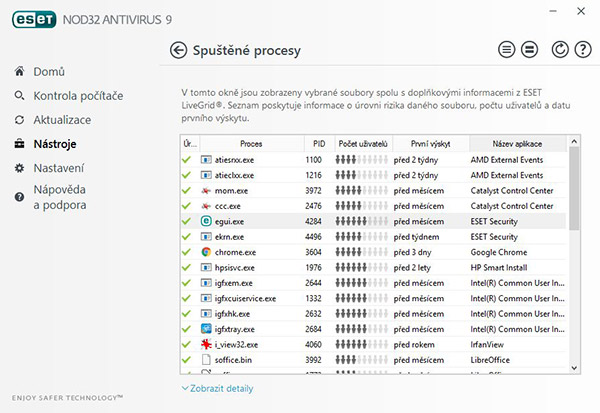The height and width of the screenshot is (413, 600).
Task: Click 'HP Smart Install' application name
Action: pyautogui.click(x=499, y=268)
